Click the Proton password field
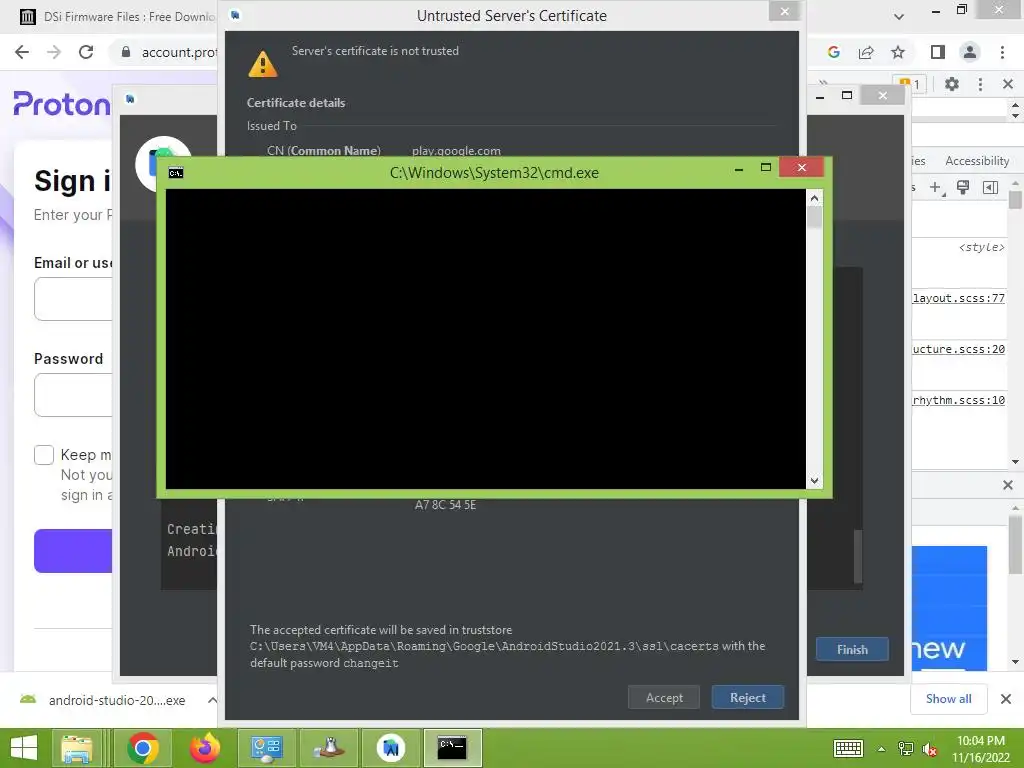The height and width of the screenshot is (768, 1024). click(73, 394)
